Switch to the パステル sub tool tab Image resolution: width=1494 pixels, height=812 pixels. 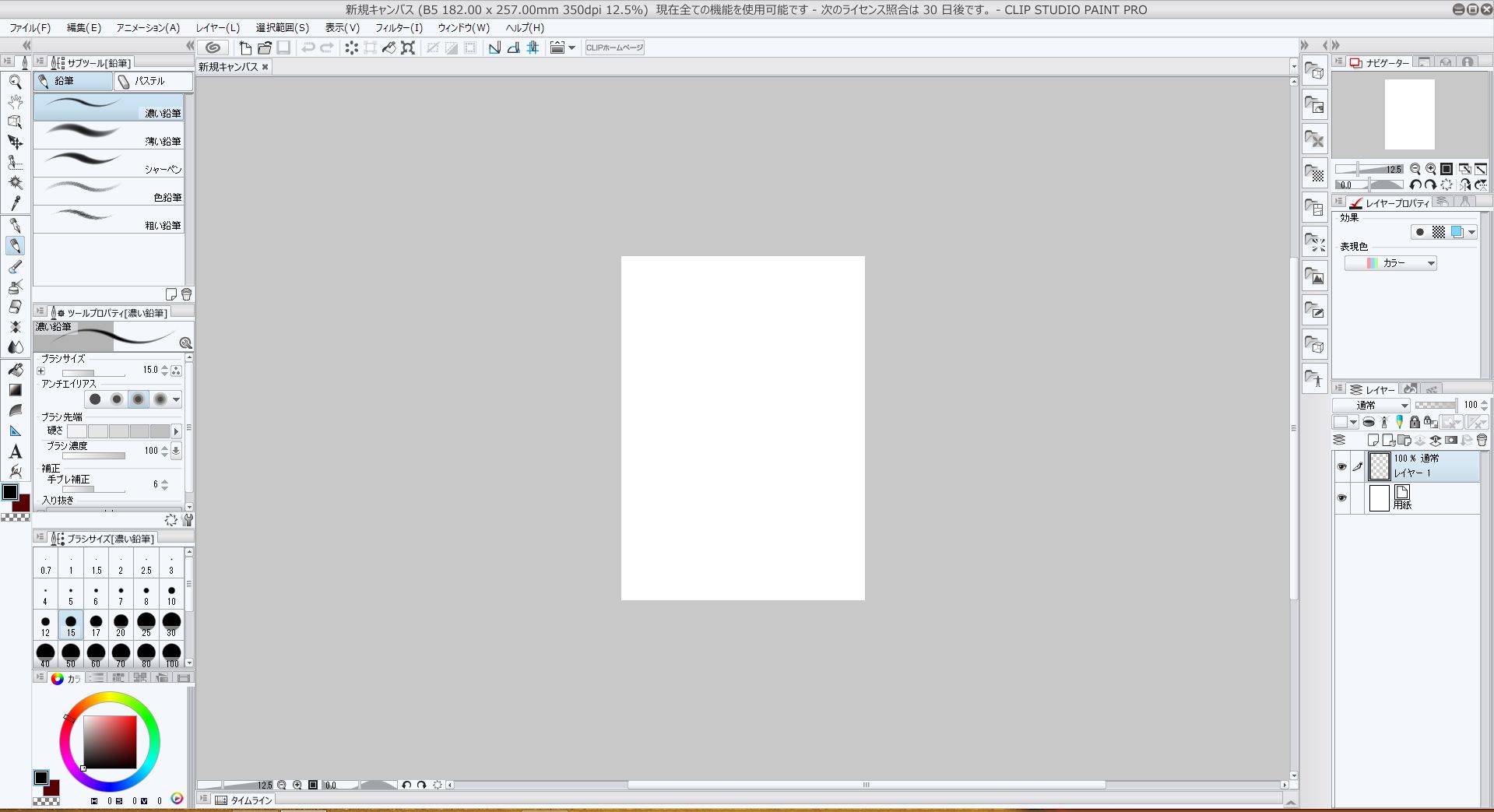pos(152,81)
